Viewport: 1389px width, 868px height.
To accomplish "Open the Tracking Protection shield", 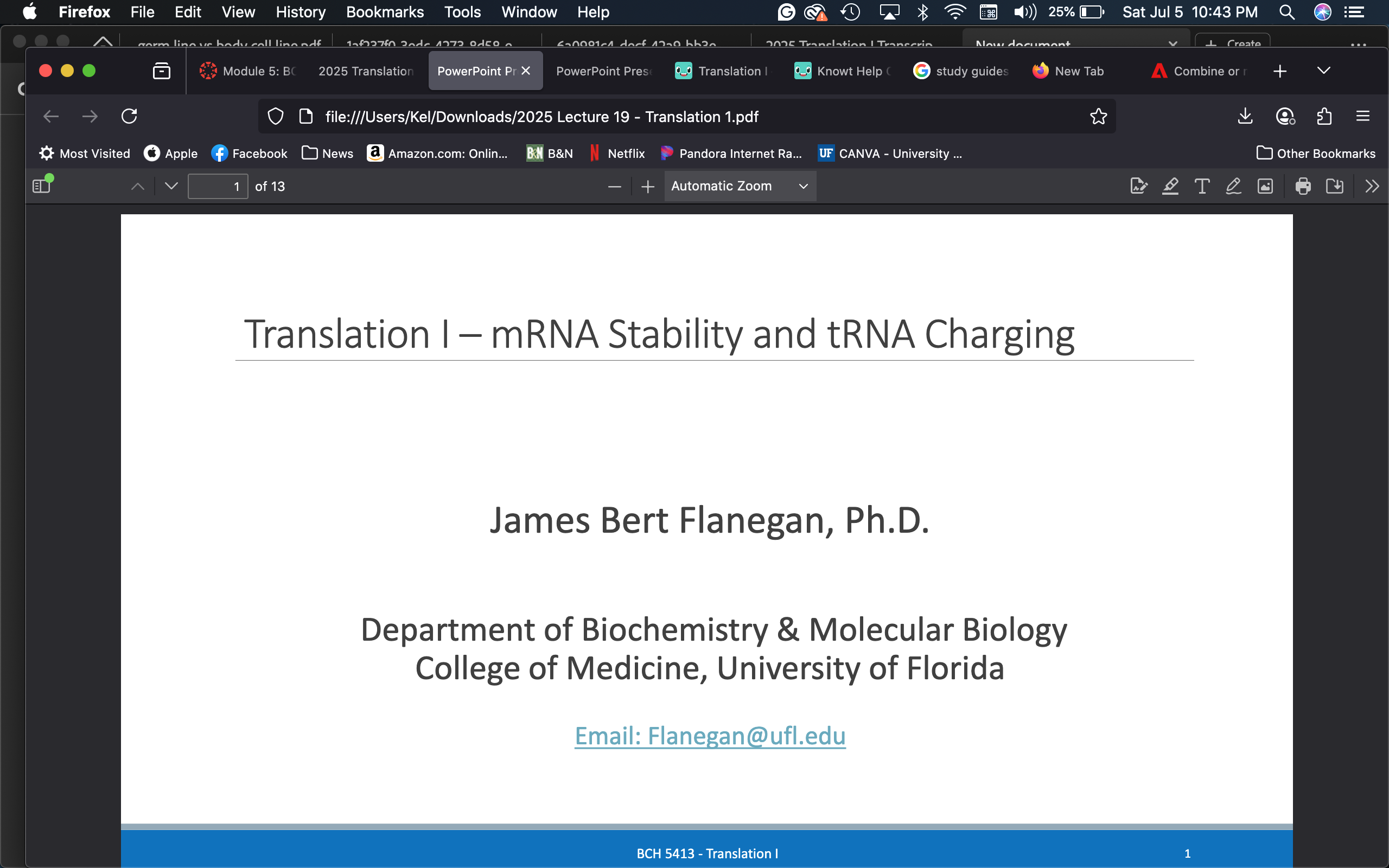I will coord(276,117).
